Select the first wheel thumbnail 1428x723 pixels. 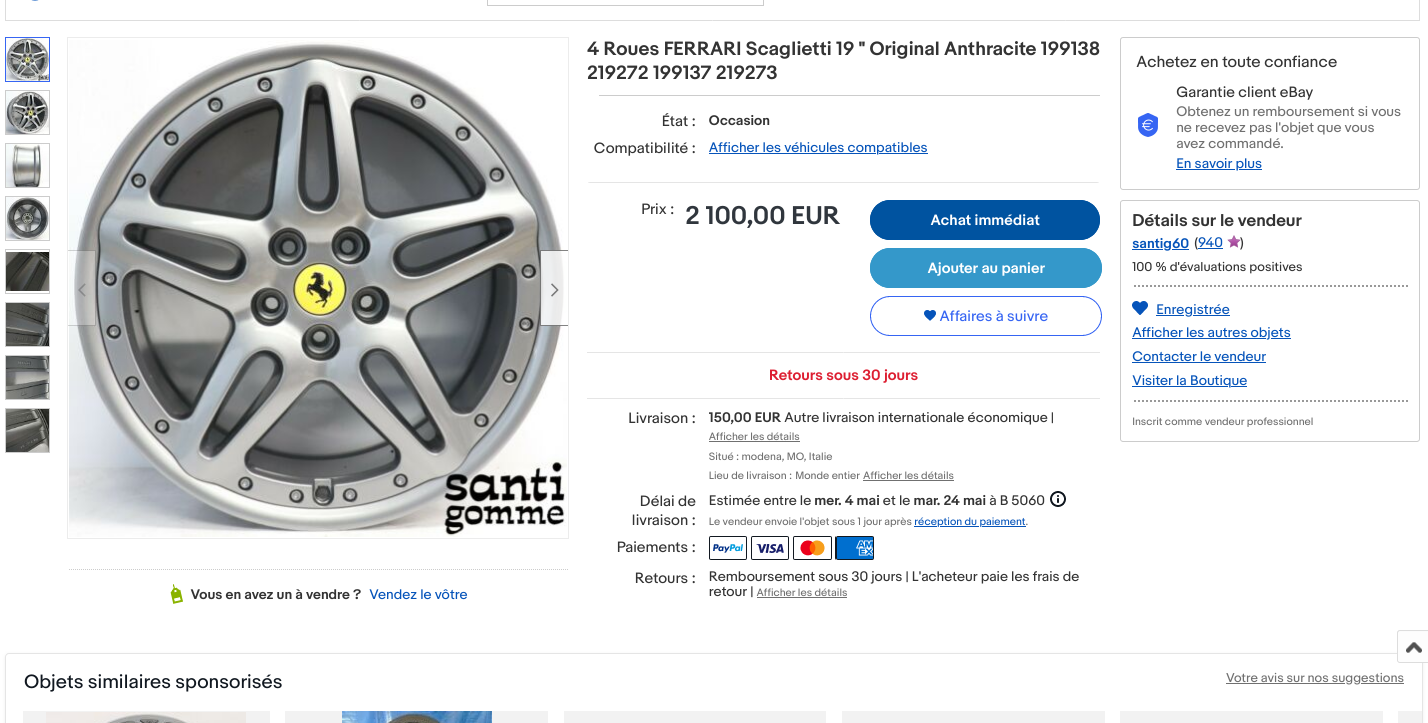[27, 60]
